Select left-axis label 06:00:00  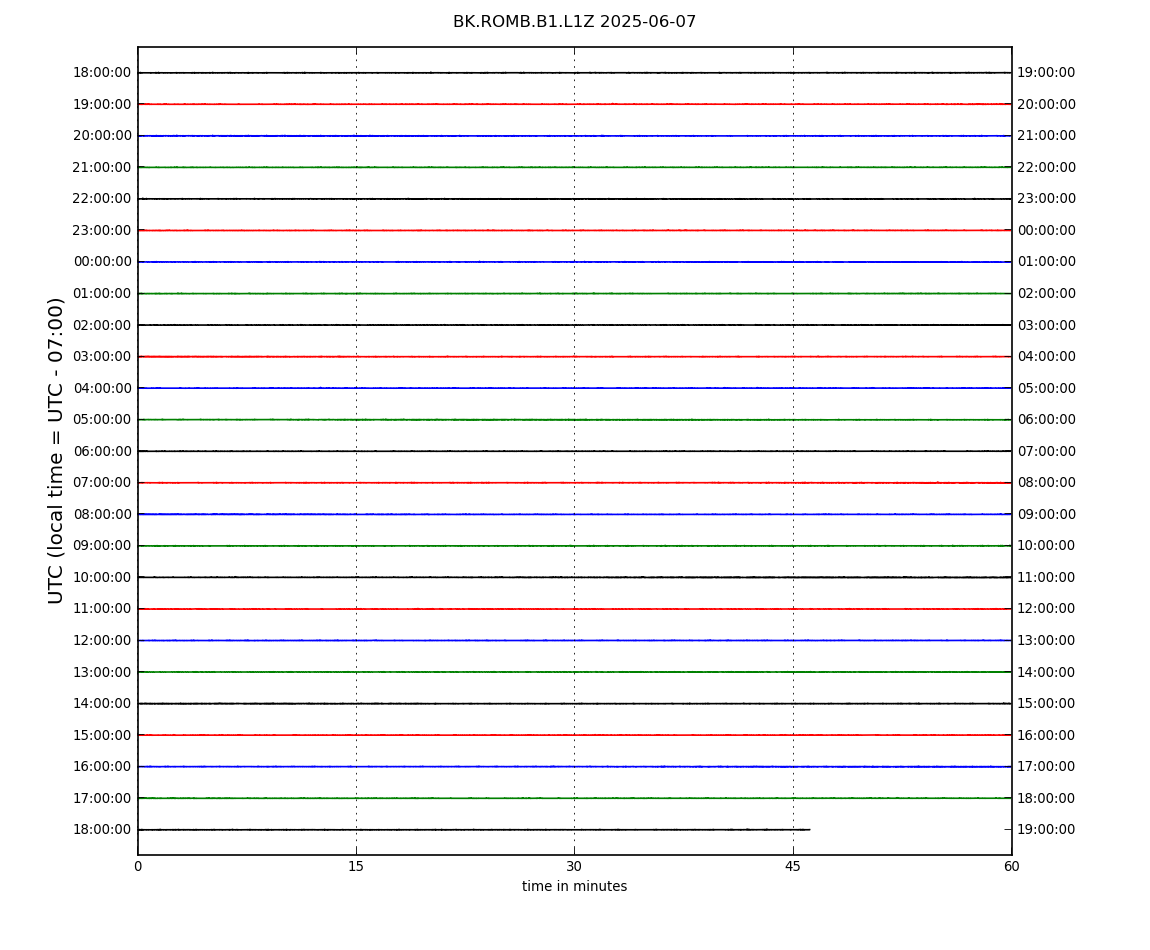(102, 451)
